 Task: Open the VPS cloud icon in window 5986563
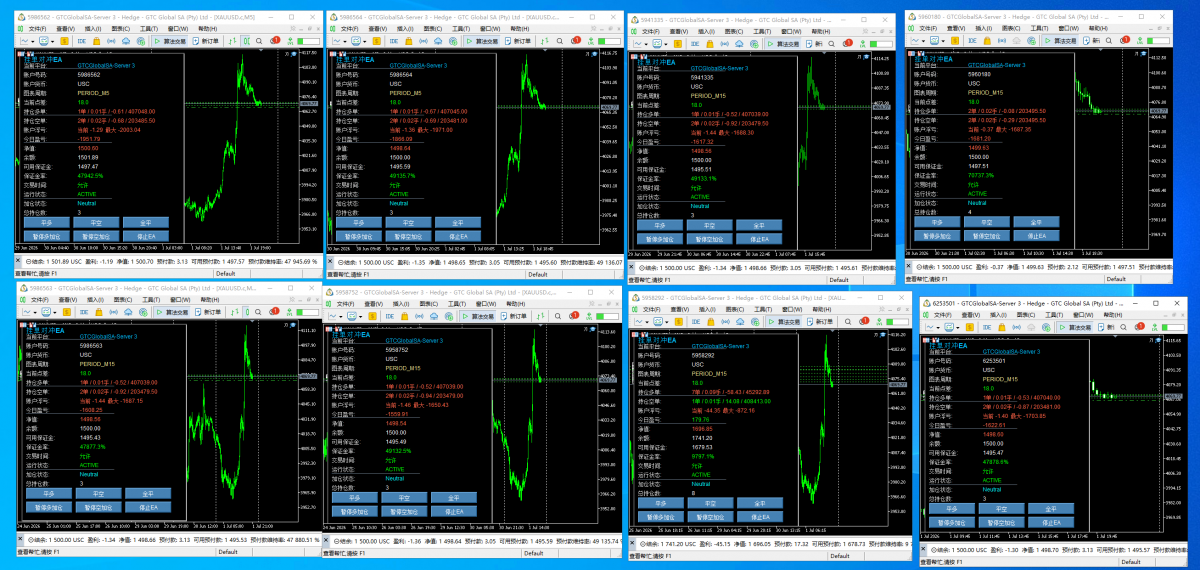coord(128,312)
